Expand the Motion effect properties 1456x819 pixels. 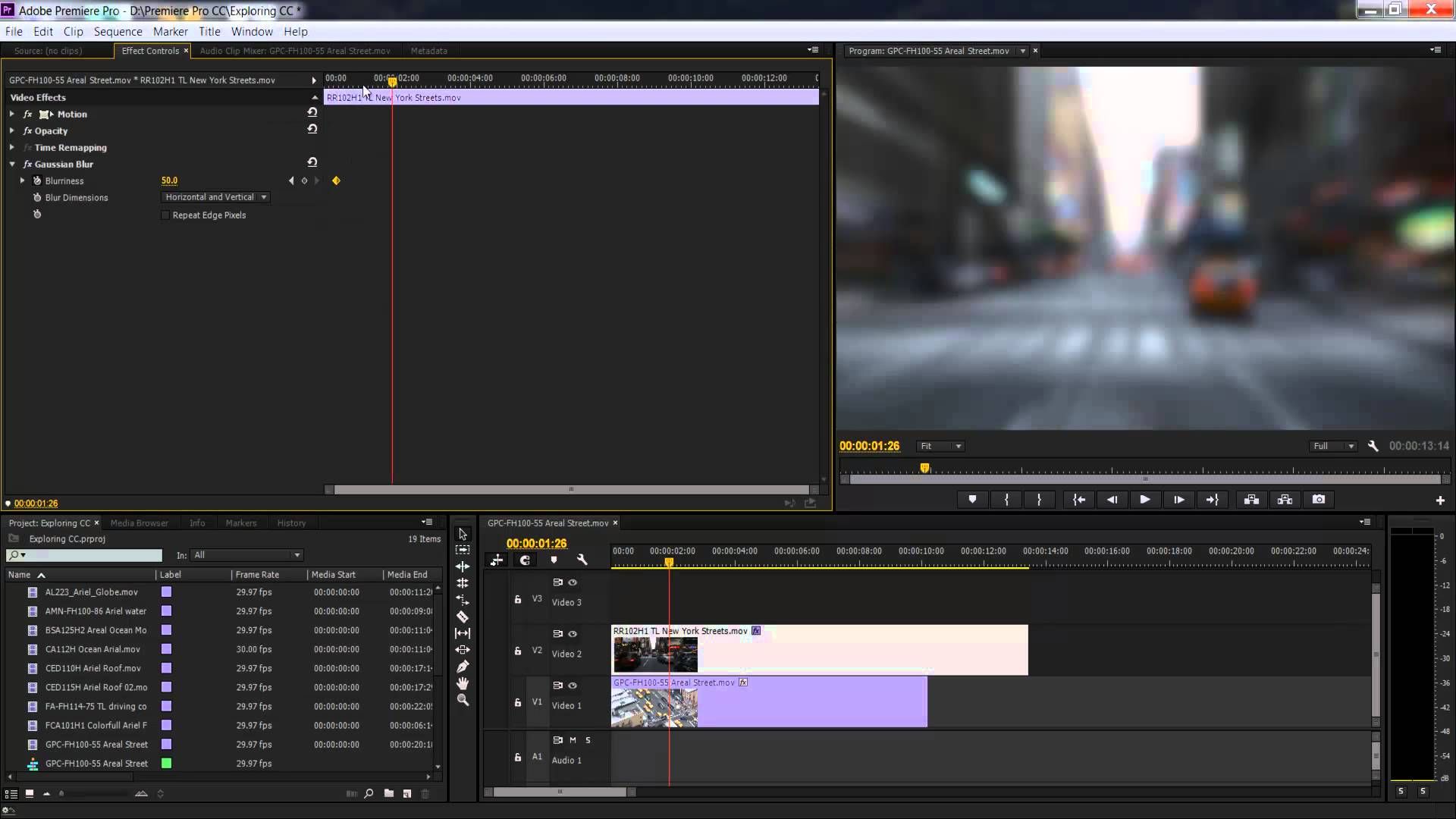point(12,114)
